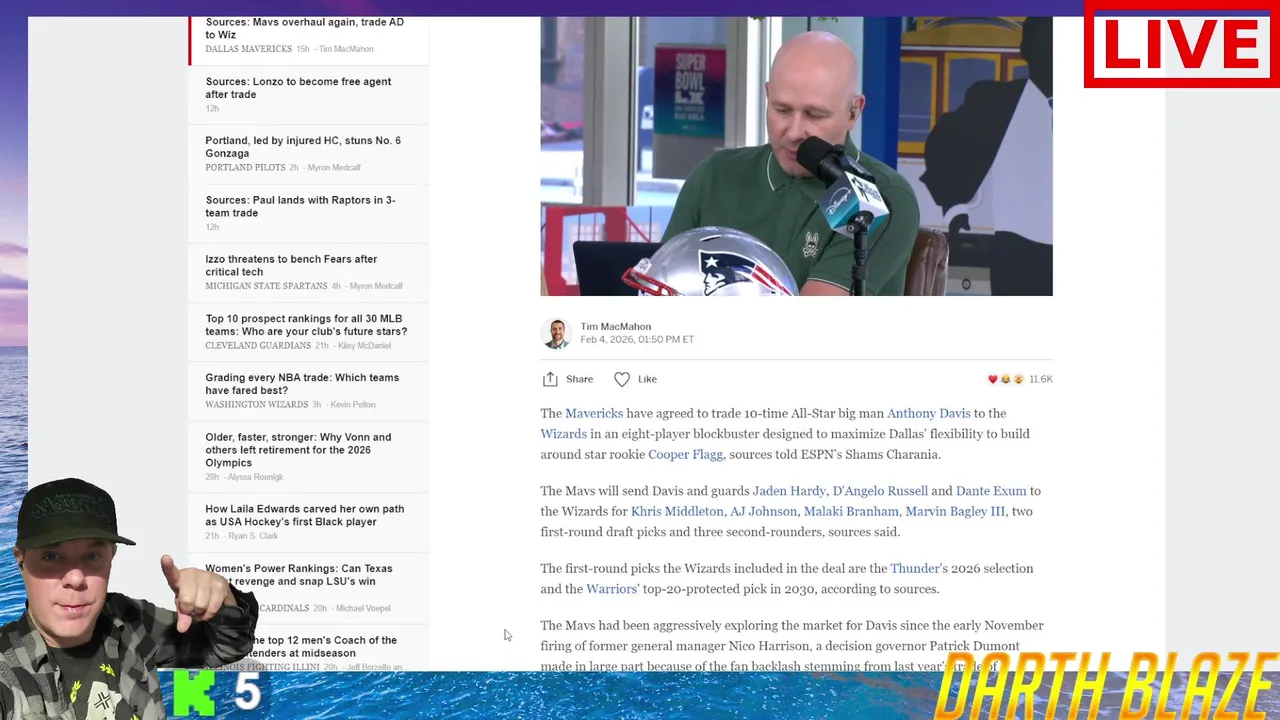Open 'Lonzo to become free agent' headline
This screenshot has height=720, width=1280.
(298, 88)
